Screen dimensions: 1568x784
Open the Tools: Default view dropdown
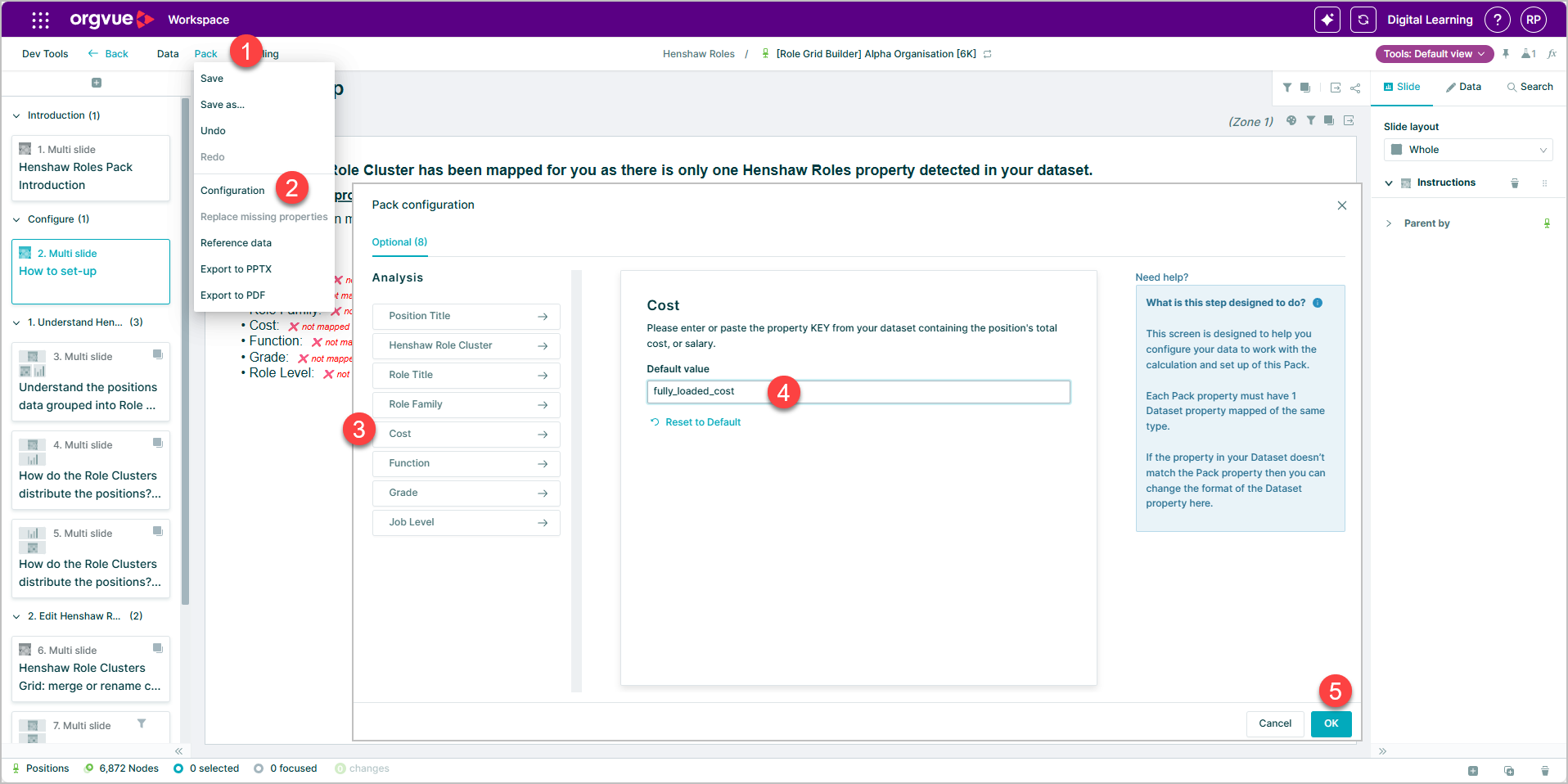(1434, 54)
